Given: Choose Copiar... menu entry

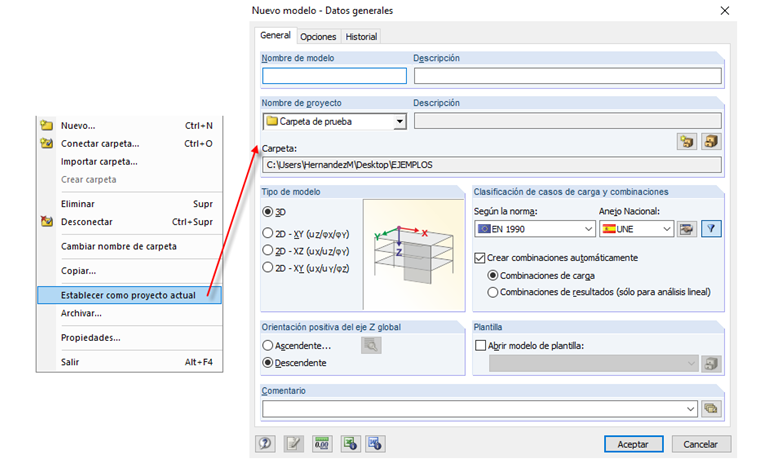Looking at the screenshot, I should (x=129, y=271).
